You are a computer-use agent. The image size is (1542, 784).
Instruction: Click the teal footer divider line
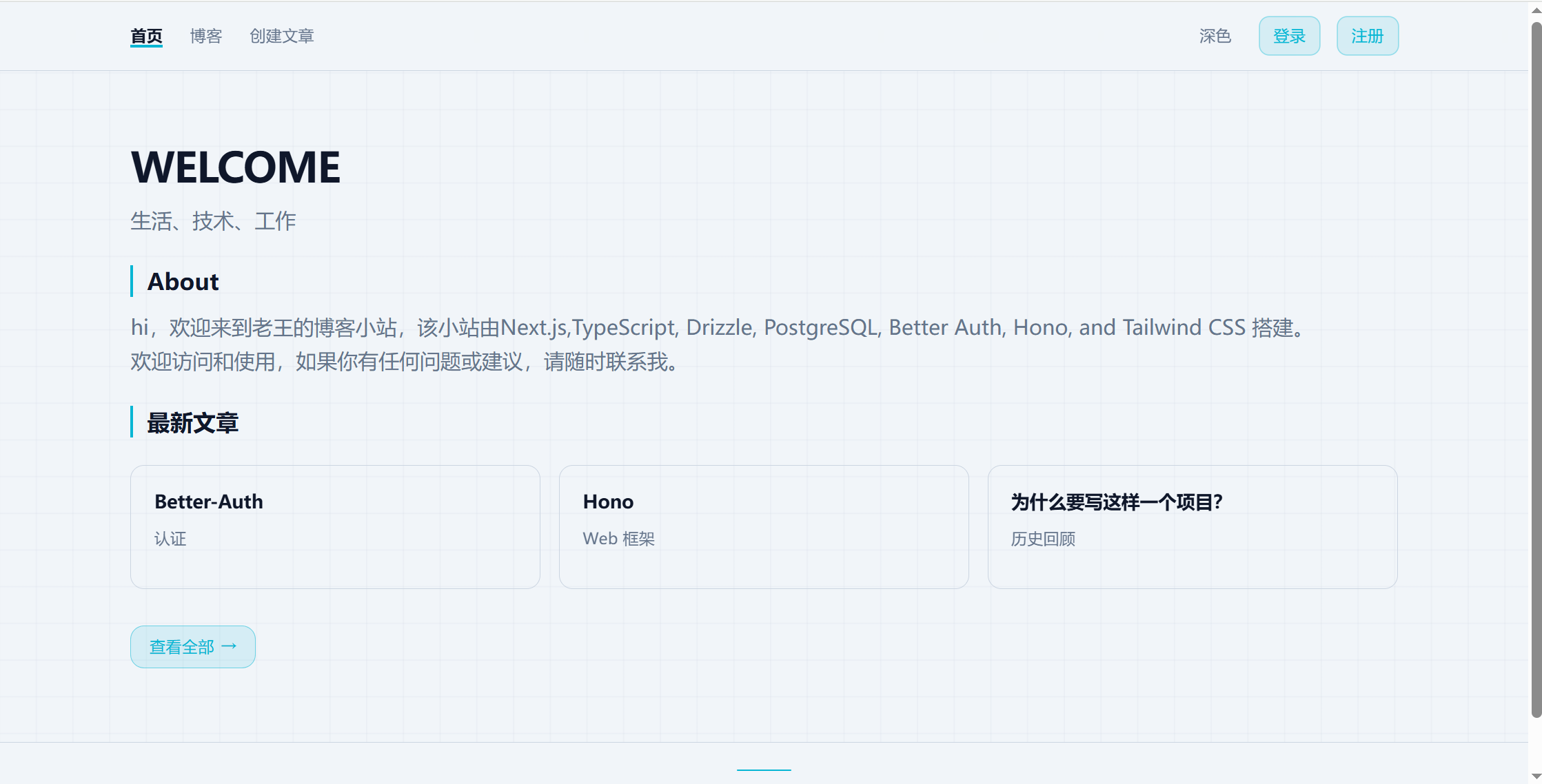coord(764,770)
